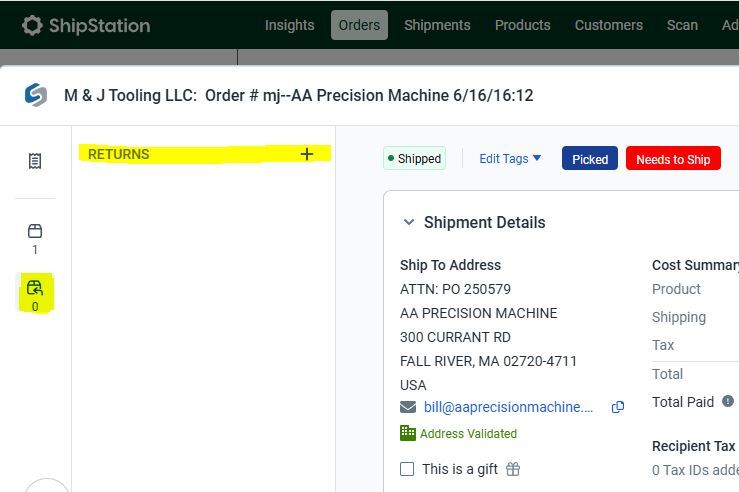Open the shipments package sidebar icon

35,231
